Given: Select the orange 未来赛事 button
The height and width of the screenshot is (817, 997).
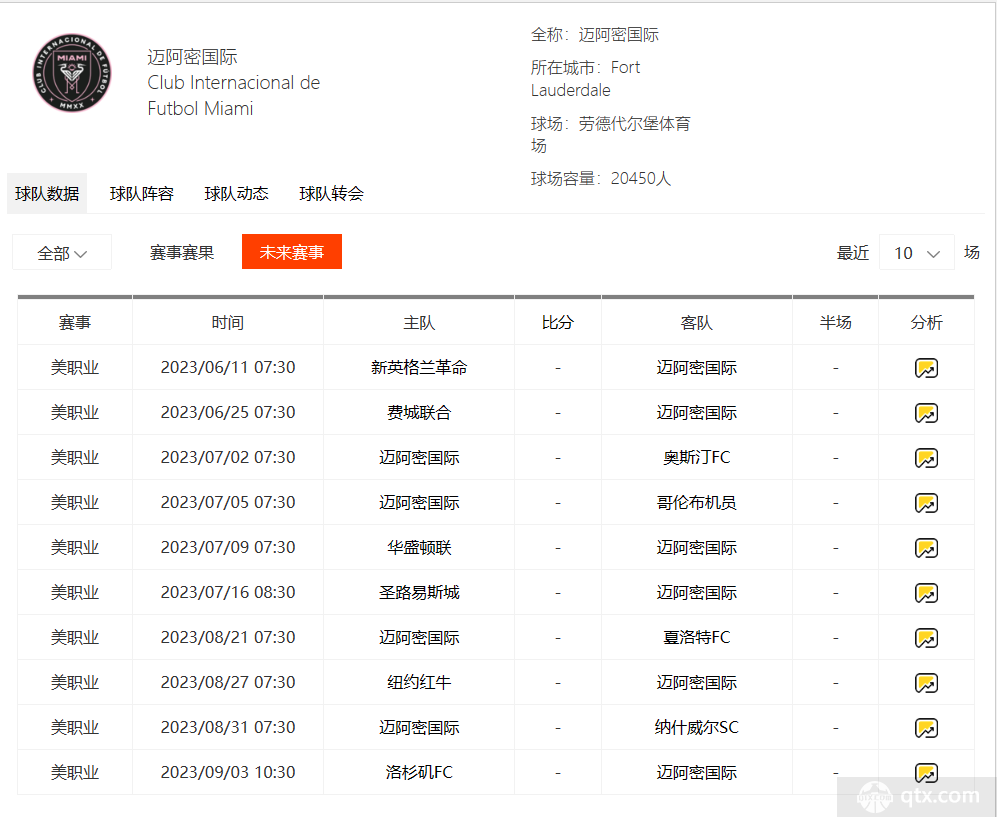Looking at the screenshot, I should (x=292, y=252).
